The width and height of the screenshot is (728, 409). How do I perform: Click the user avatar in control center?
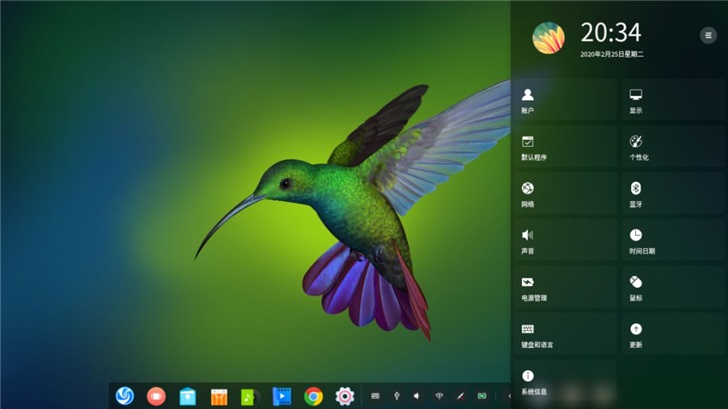click(x=548, y=38)
